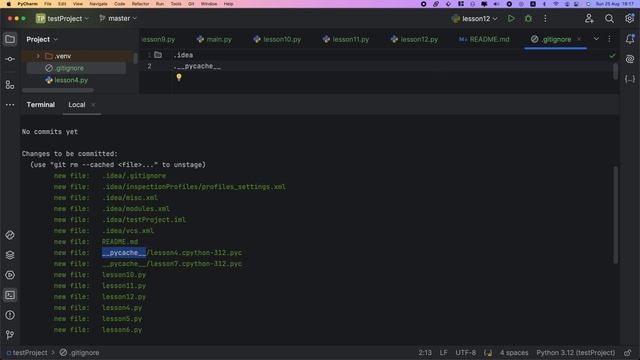Show more tool windows ellipsis
Viewport: 640px width, 360px height.
[x=10, y=105]
